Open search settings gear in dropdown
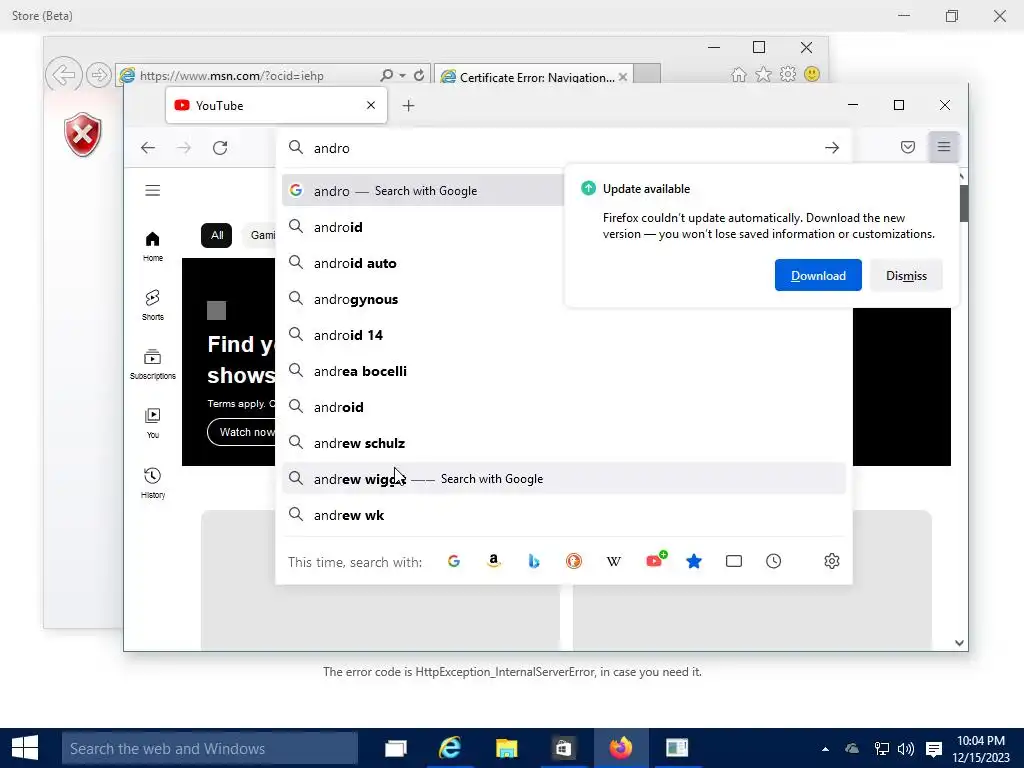 click(831, 561)
